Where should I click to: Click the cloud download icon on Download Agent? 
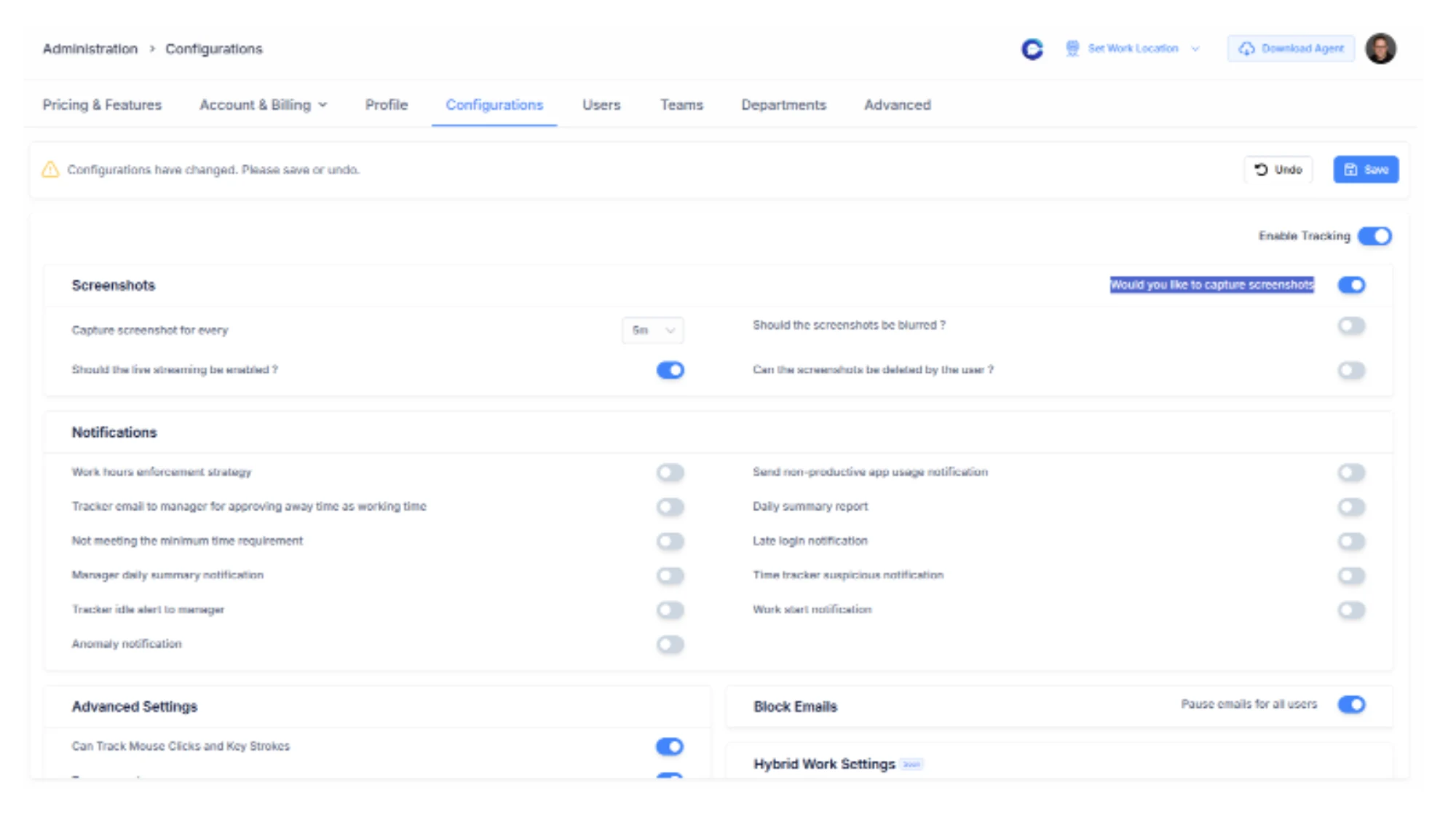tap(1246, 48)
